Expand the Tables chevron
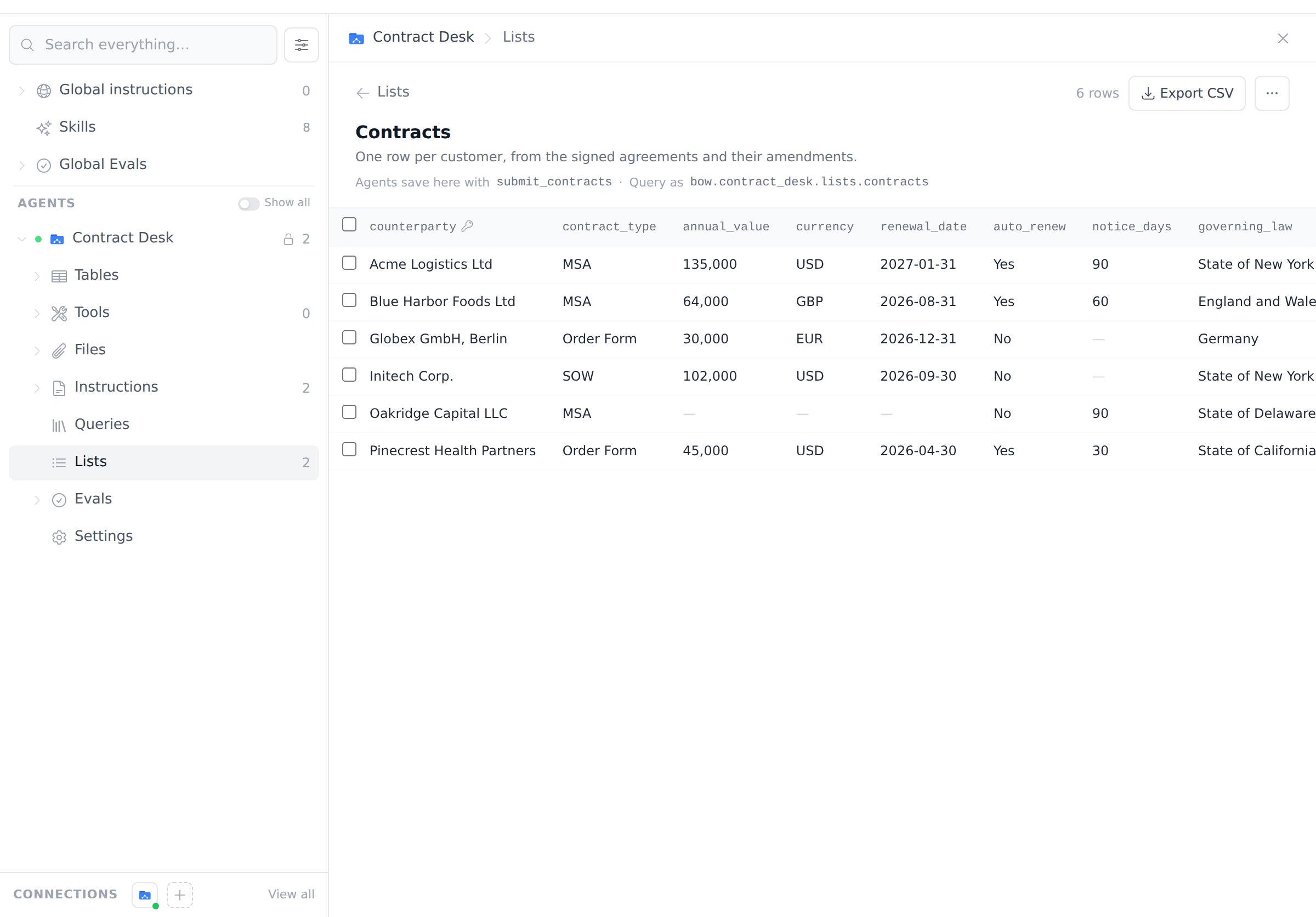The width and height of the screenshot is (1316, 917). pyautogui.click(x=37, y=276)
